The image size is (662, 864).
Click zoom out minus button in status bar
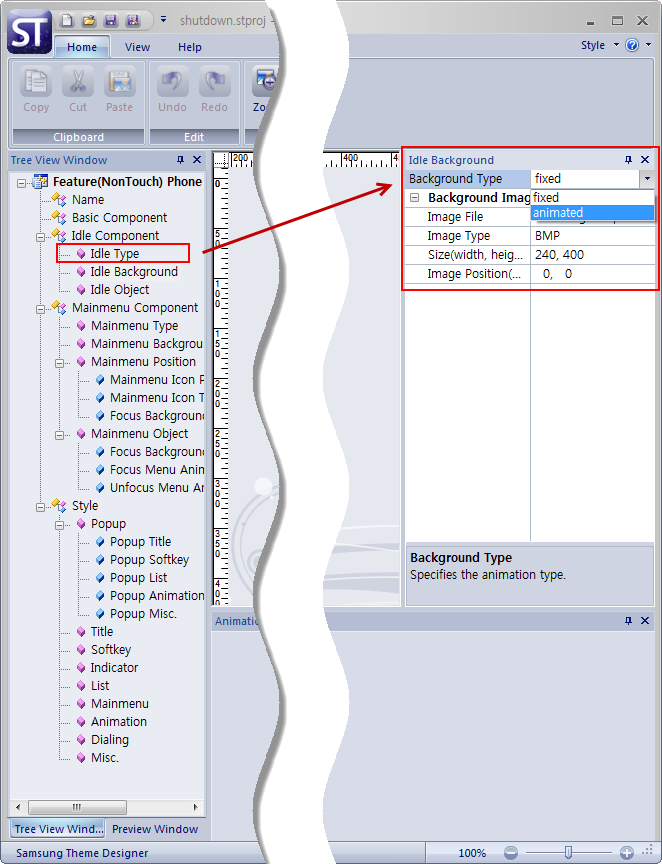click(x=510, y=853)
